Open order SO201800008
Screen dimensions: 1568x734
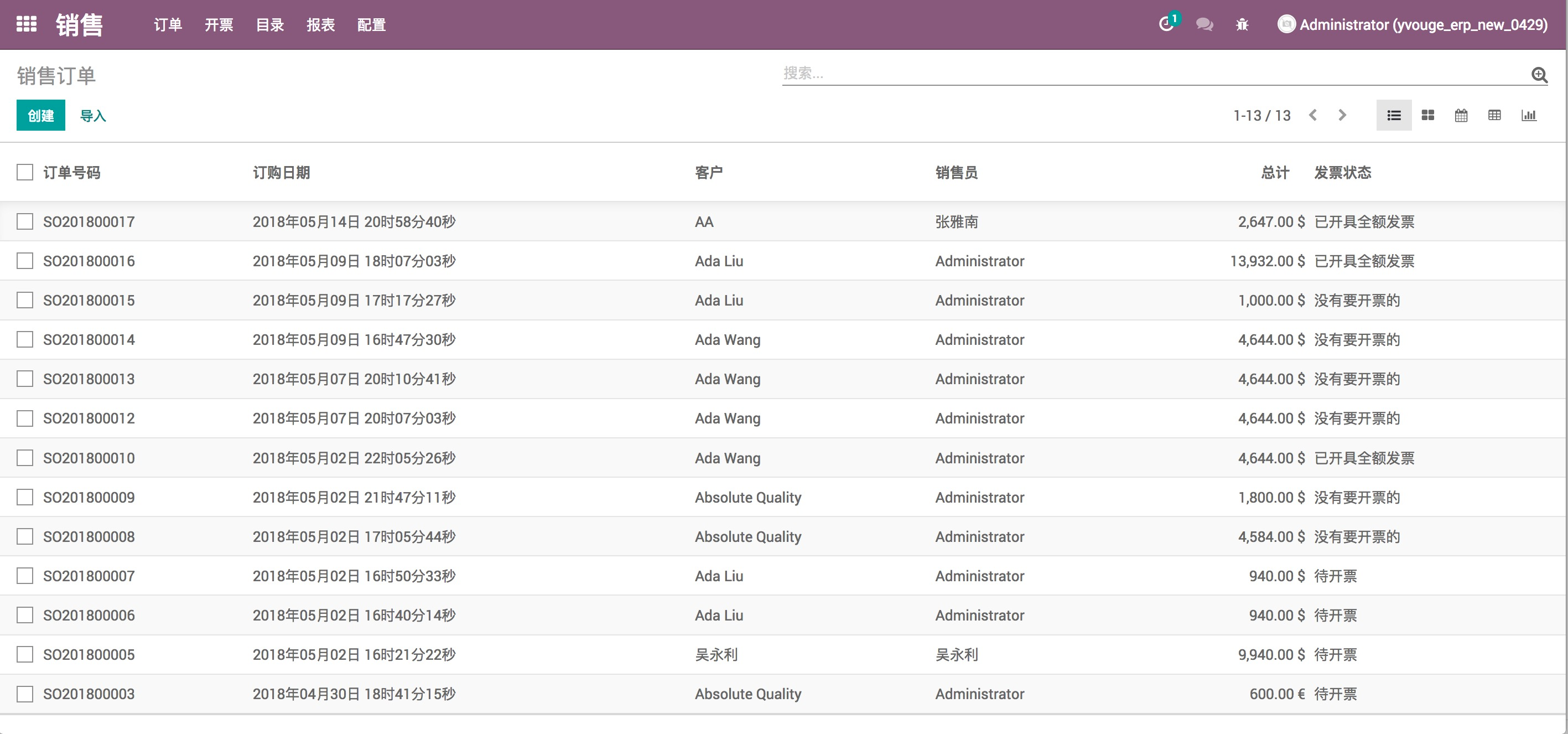(89, 536)
